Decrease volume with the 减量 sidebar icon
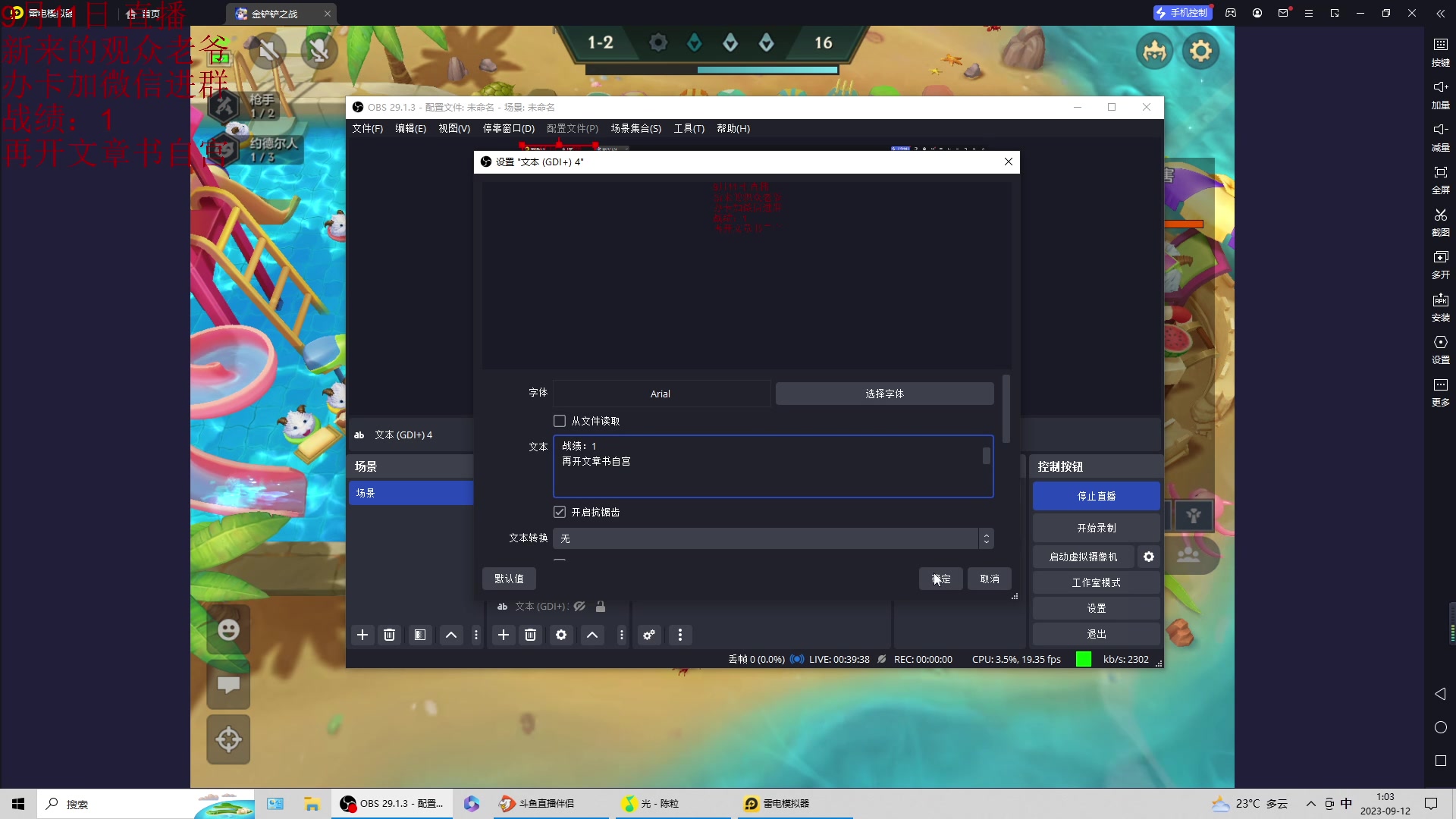The height and width of the screenshot is (819, 1456). 1440,136
